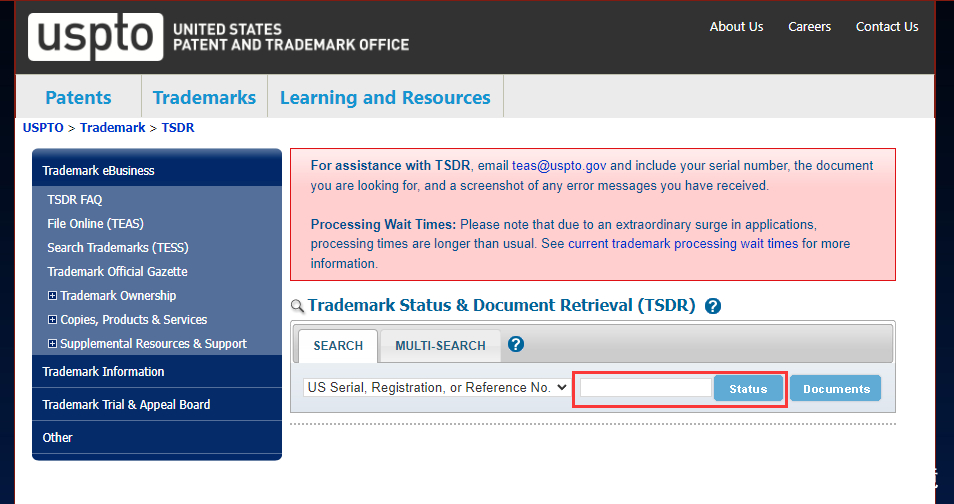The image size is (954, 504).
Task: Open the Careers link
Action: (x=809, y=27)
